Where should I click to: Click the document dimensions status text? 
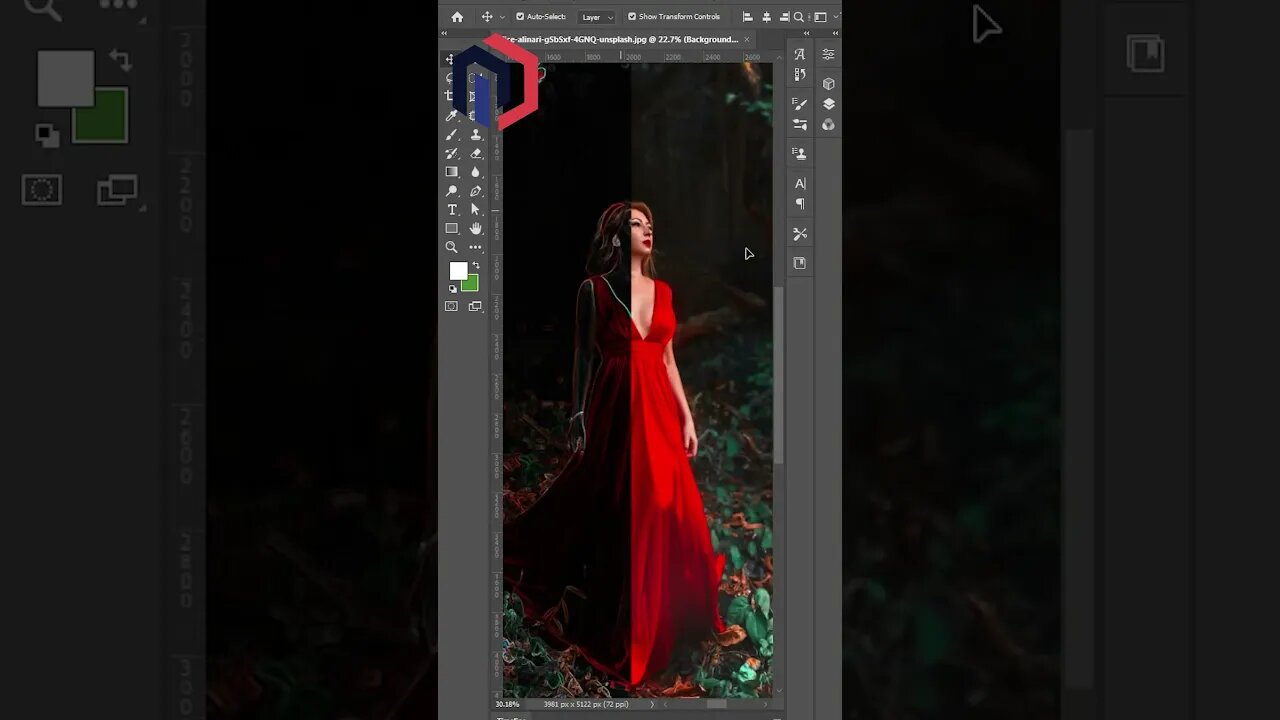pos(585,704)
